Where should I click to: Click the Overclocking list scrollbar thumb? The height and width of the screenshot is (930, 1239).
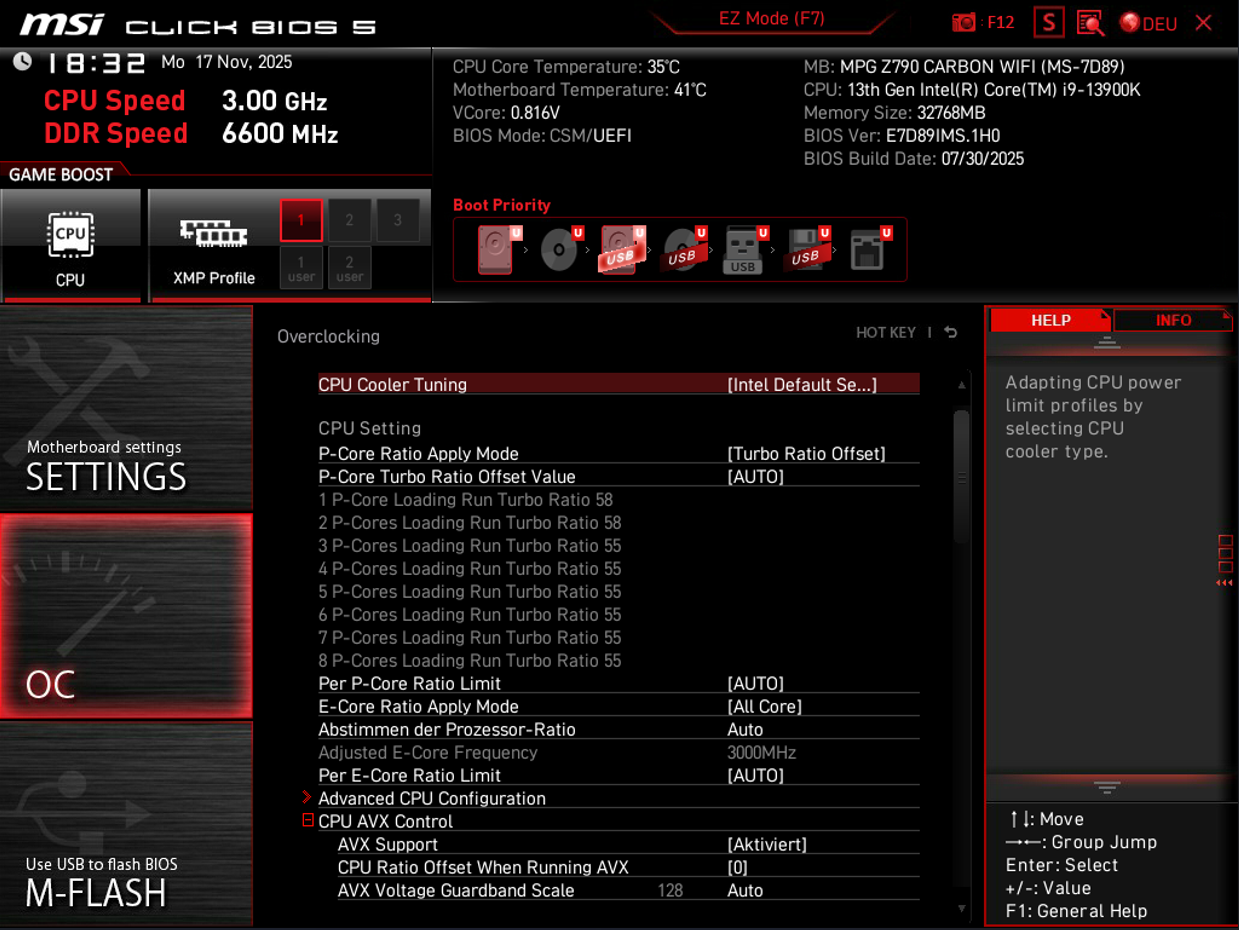[x=962, y=477]
